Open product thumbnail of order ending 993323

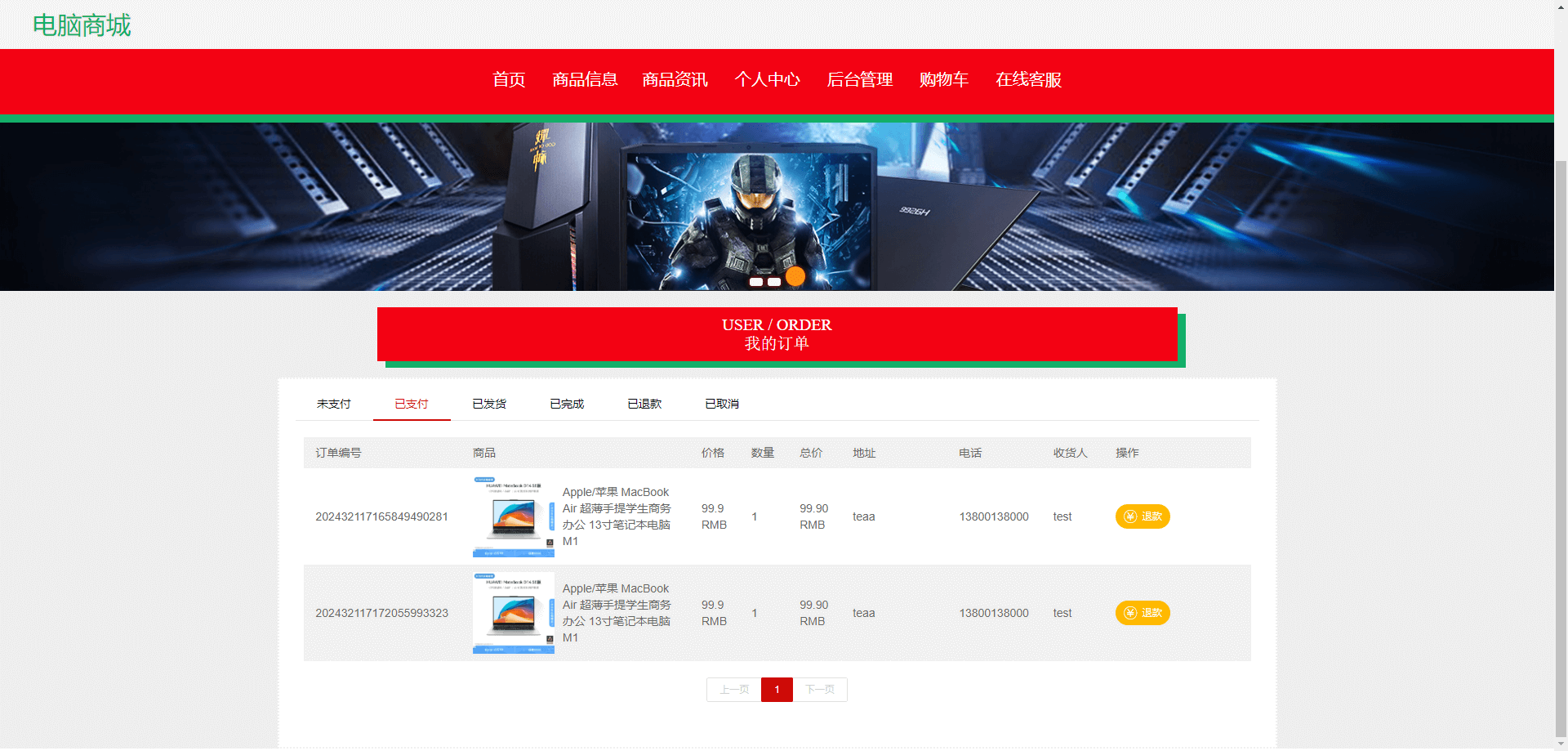(x=514, y=613)
